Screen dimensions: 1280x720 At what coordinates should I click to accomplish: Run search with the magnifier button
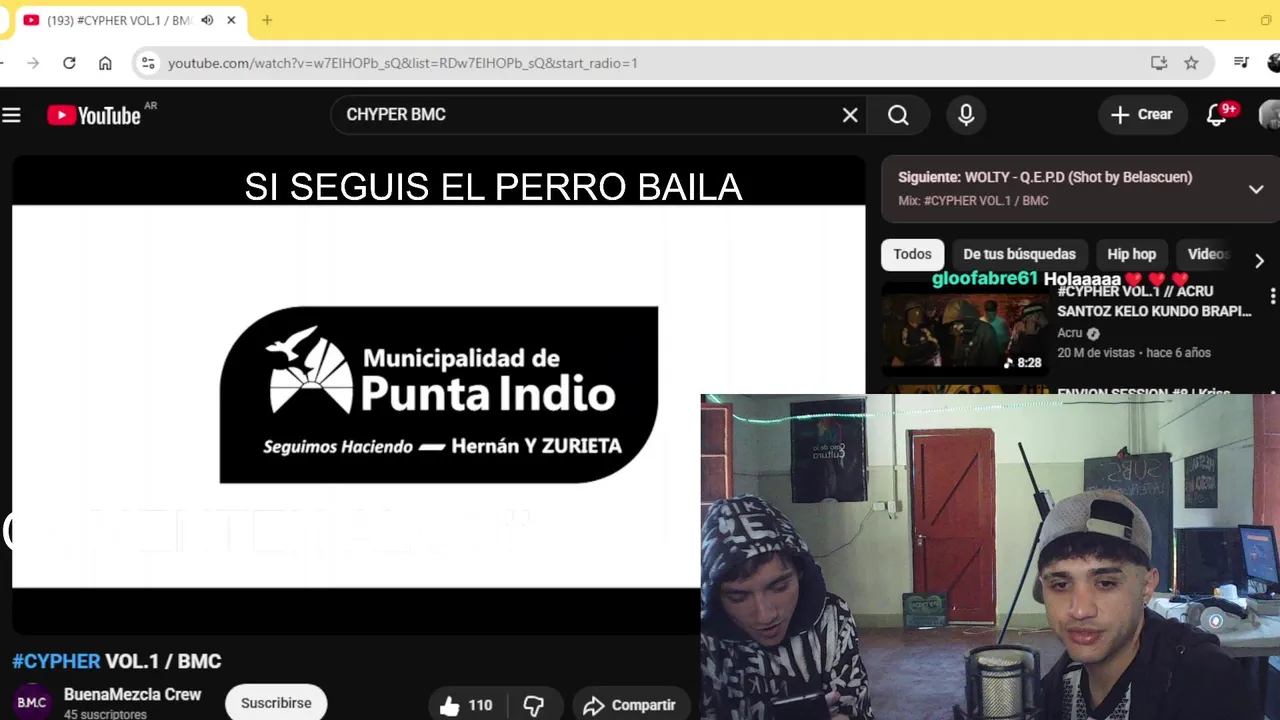(898, 115)
